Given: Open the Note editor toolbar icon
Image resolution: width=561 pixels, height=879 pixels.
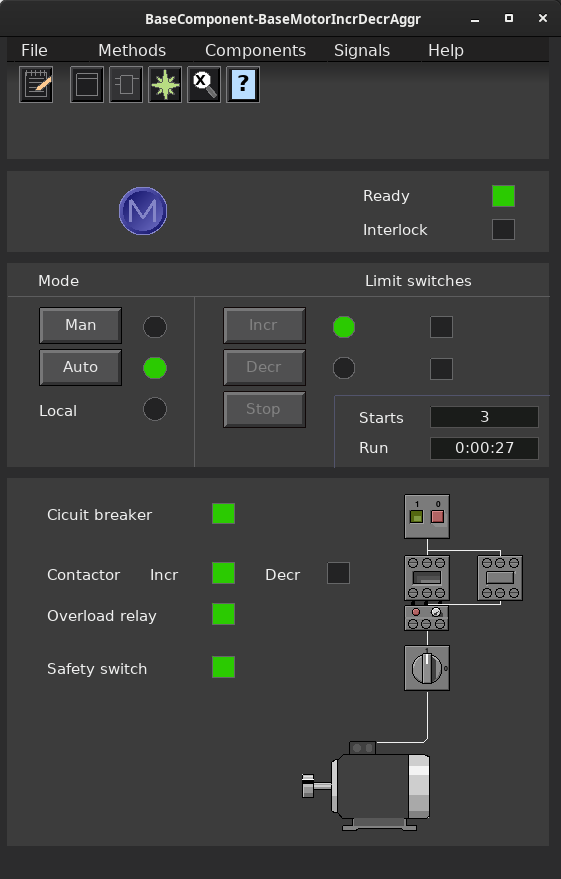Looking at the screenshot, I should point(36,85).
